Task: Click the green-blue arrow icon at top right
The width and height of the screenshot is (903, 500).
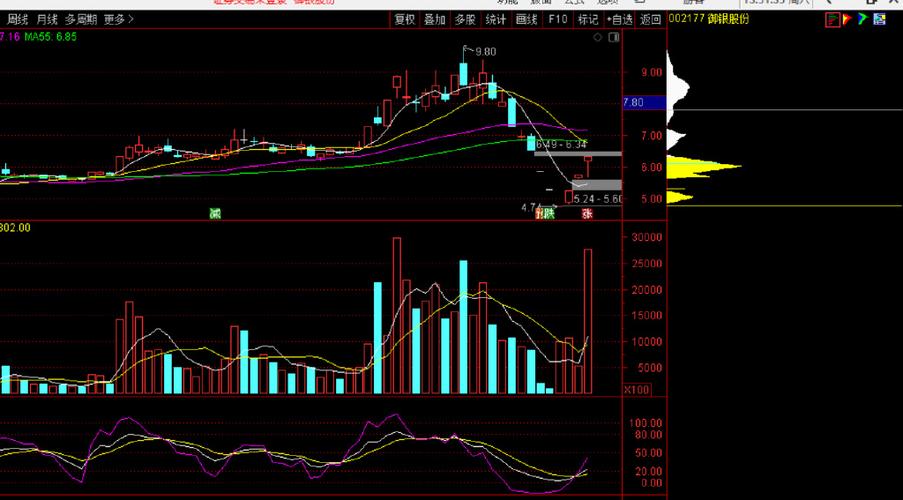Action: (863, 20)
